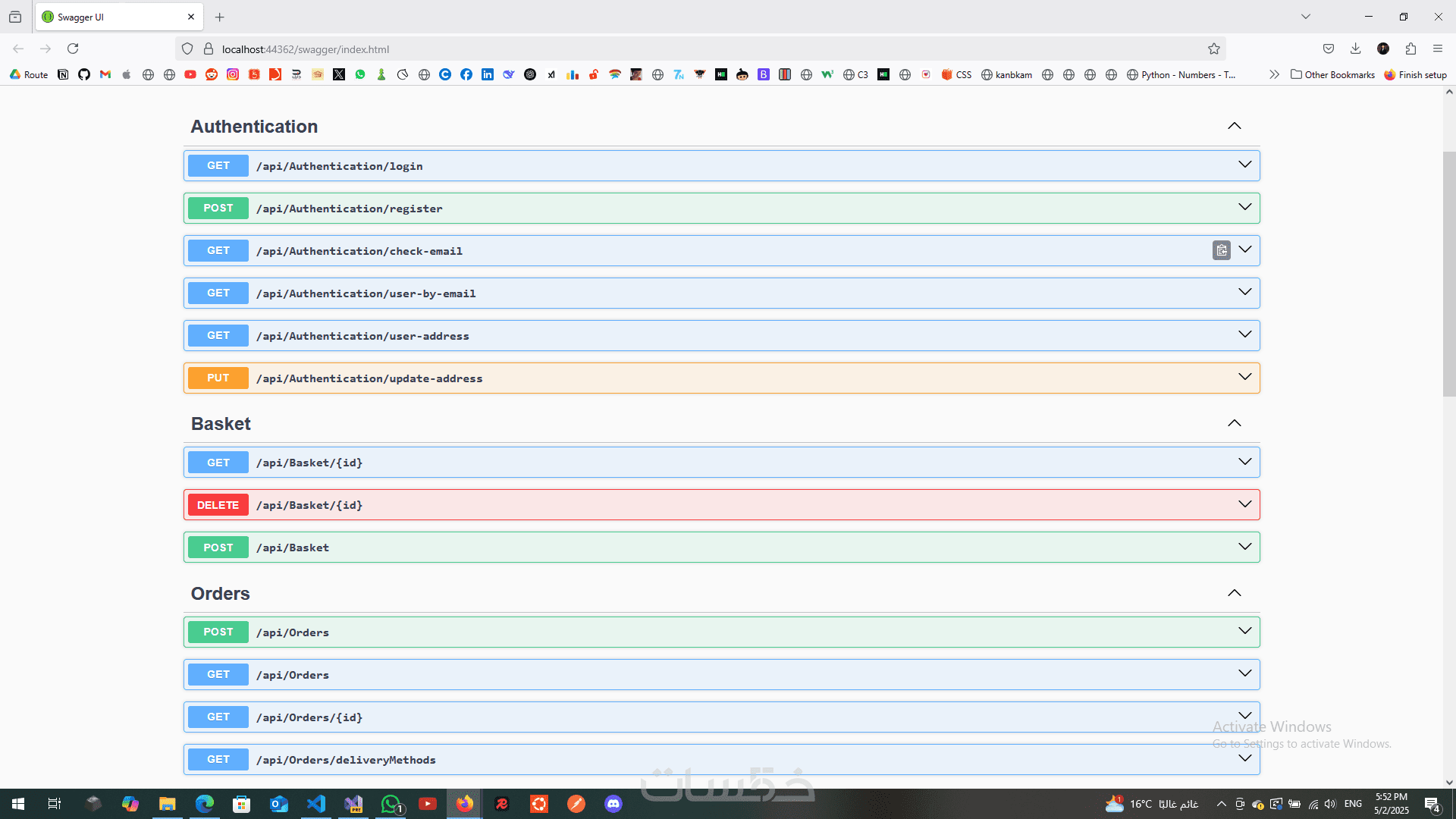Expand the DELETE /api/Basket/{id} operation
Image resolution: width=1456 pixels, height=819 pixels.
tap(720, 505)
